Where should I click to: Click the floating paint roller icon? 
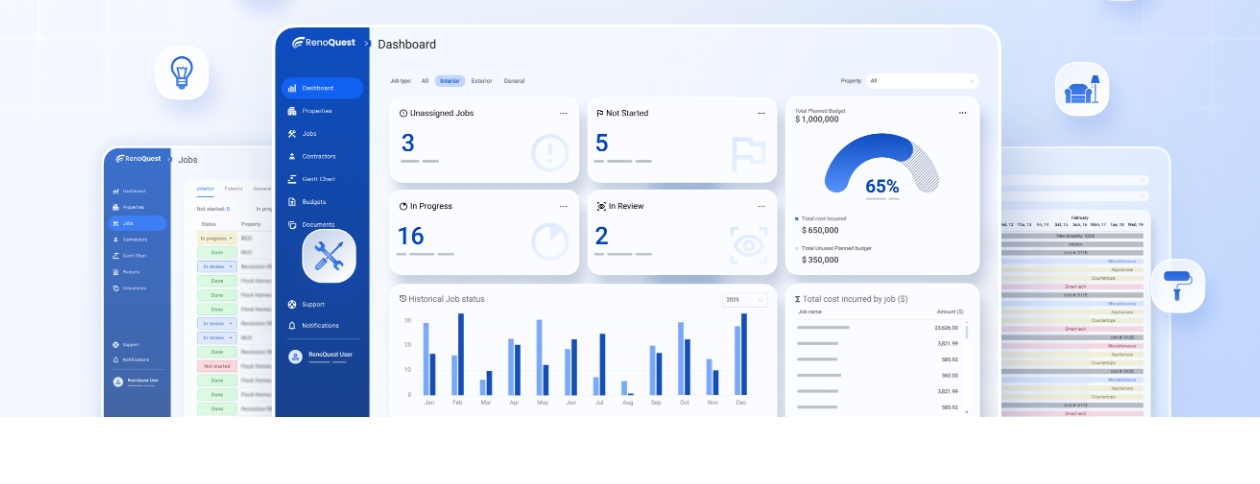(1178, 286)
